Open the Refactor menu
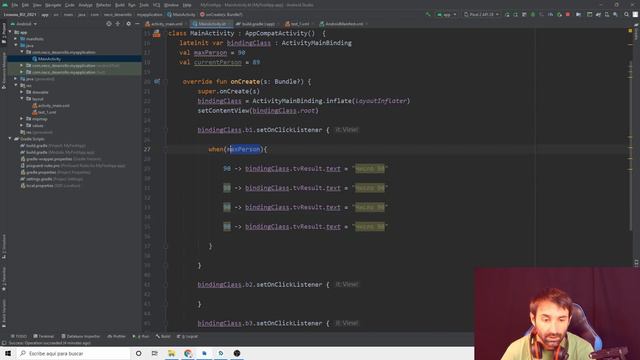640x360 pixels. pyautogui.click(x=103, y=5)
